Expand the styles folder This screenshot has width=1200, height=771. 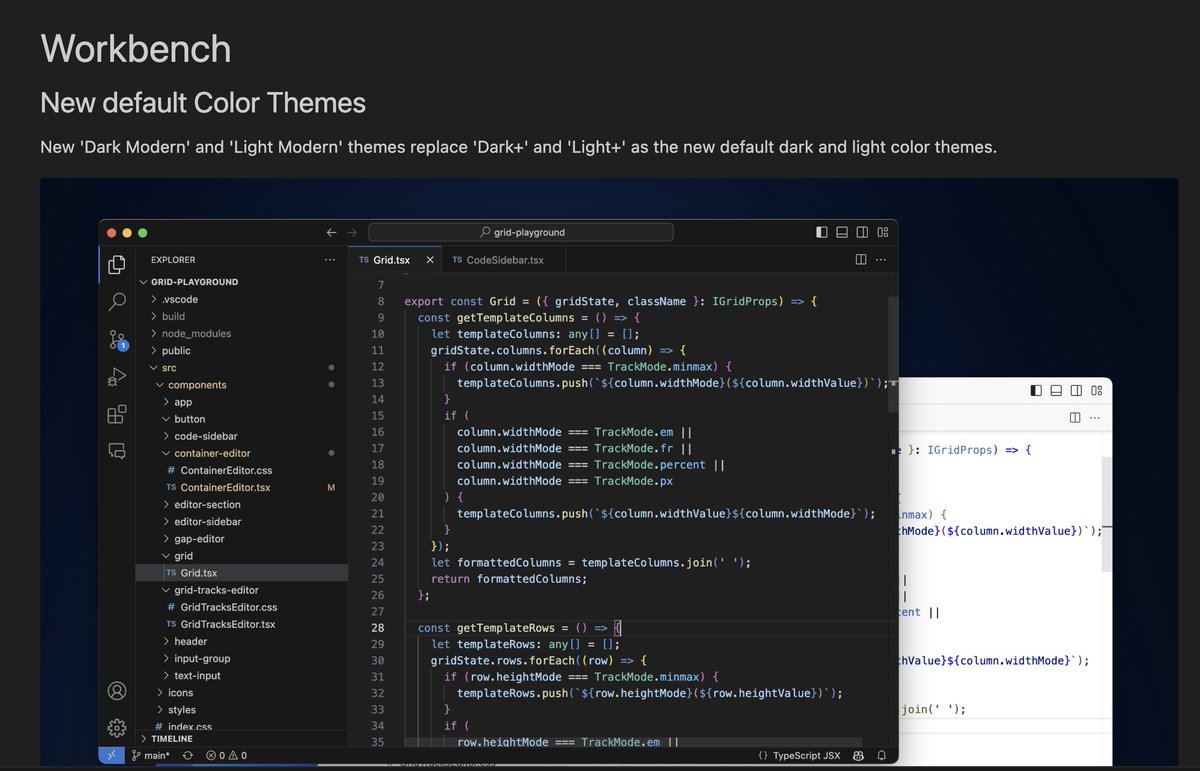241,710
